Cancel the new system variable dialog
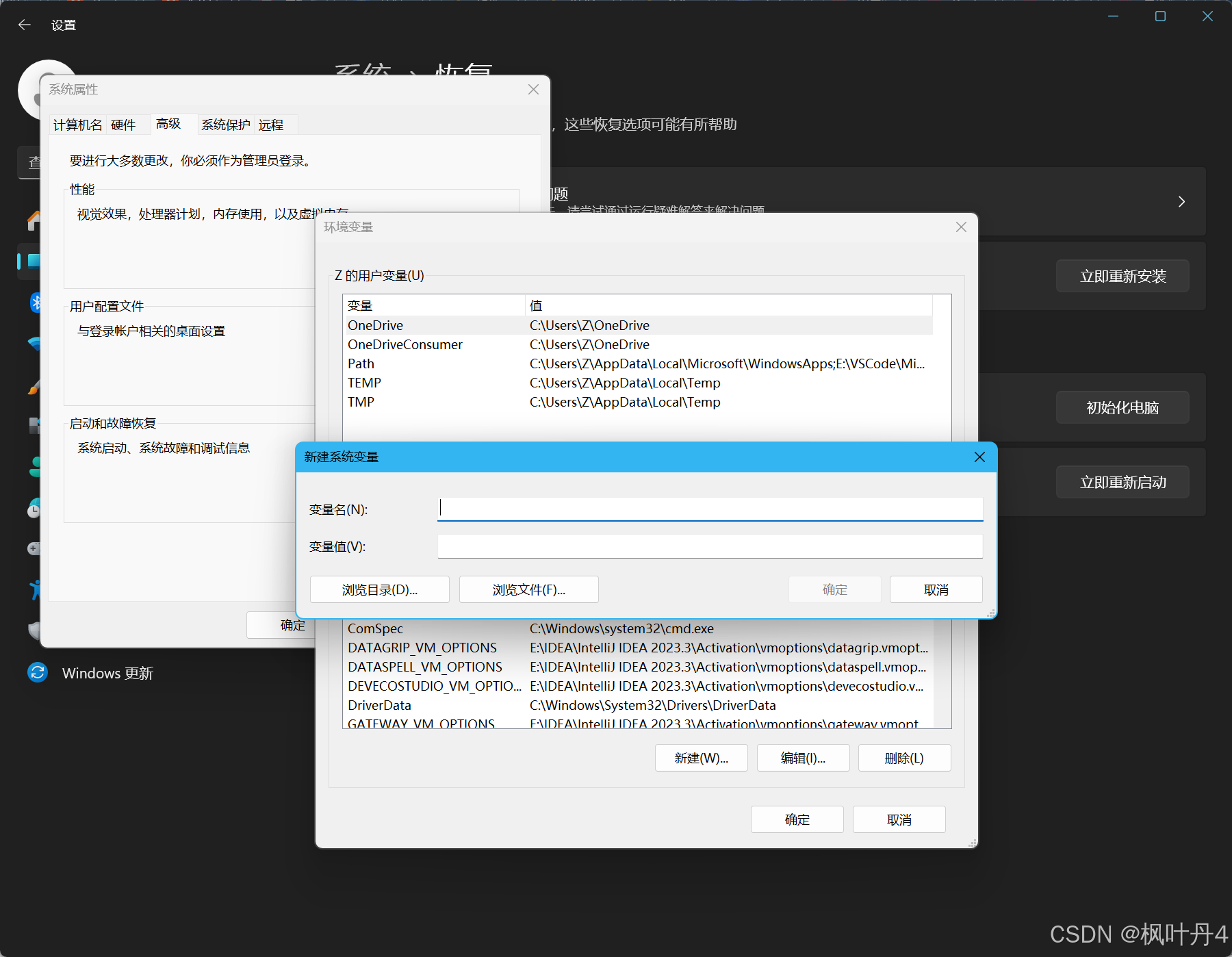 point(936,589)
